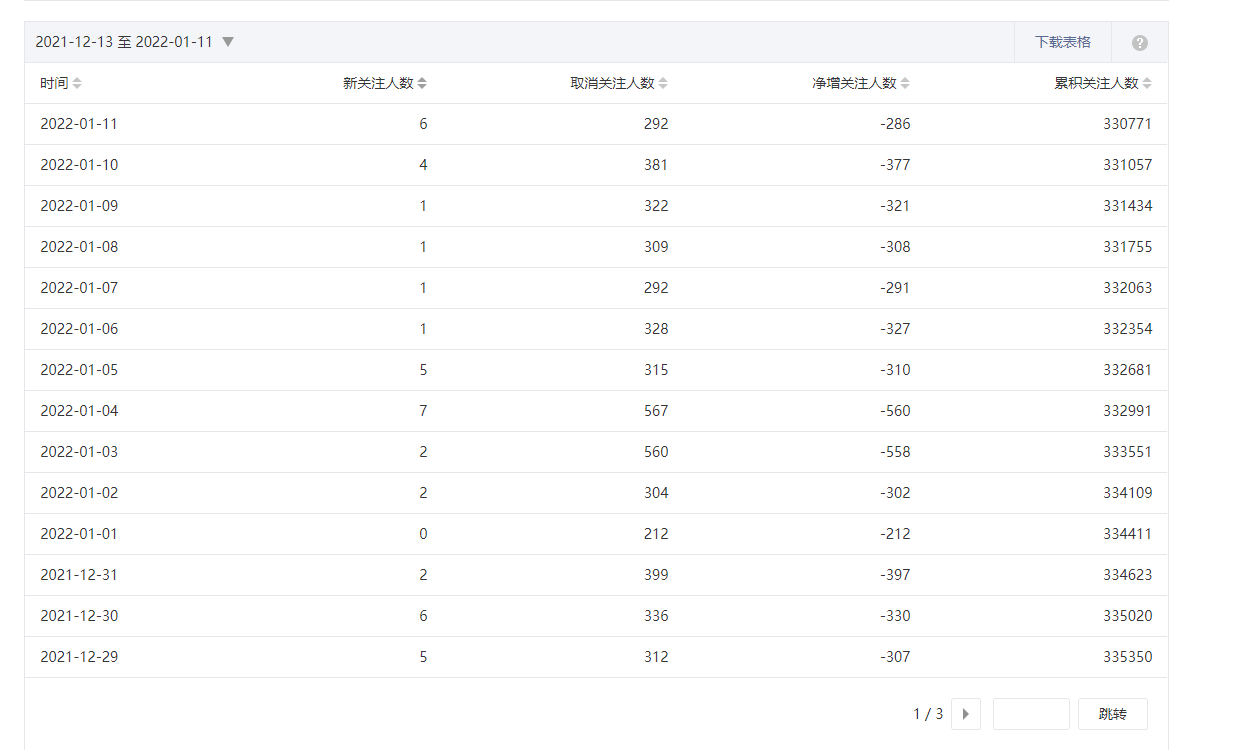Open the help question mark icon
Screen dimensions: 1236x750
pyautogui.click(x=1139, y=43)
